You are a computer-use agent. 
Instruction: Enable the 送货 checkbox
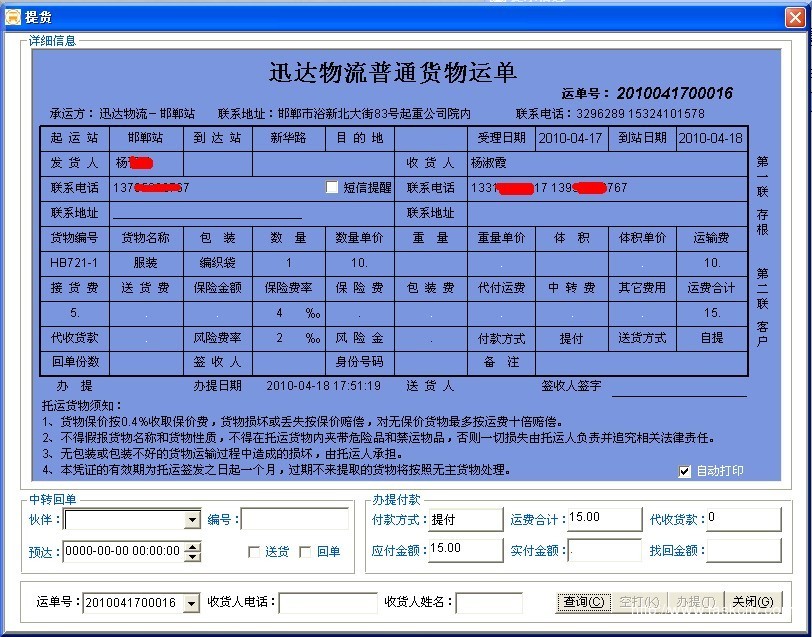(255, 551)
